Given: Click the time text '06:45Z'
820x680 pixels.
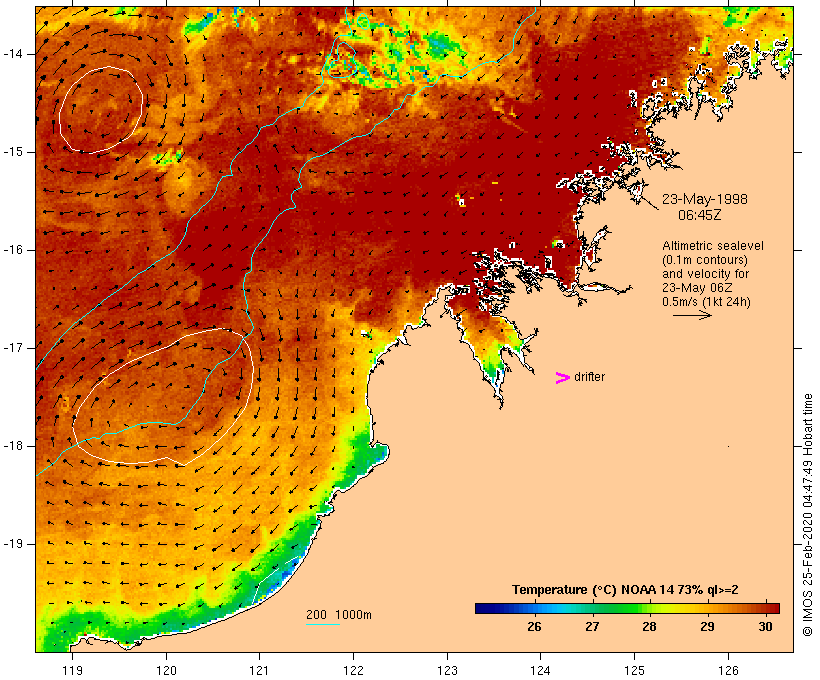Looking at the screenshot, I should 700,215.
